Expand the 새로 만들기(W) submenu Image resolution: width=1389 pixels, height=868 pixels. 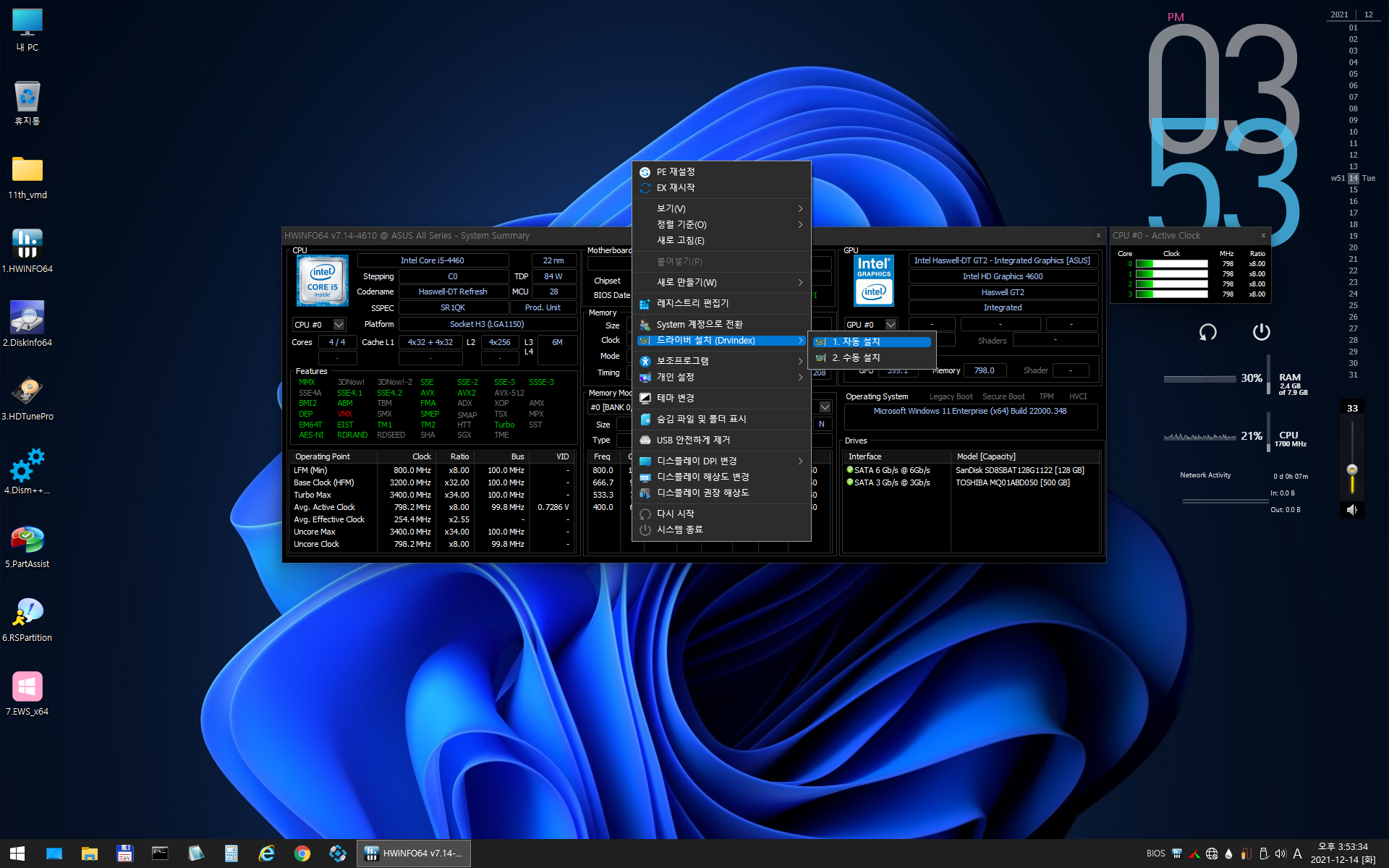[x=721, y=282]
